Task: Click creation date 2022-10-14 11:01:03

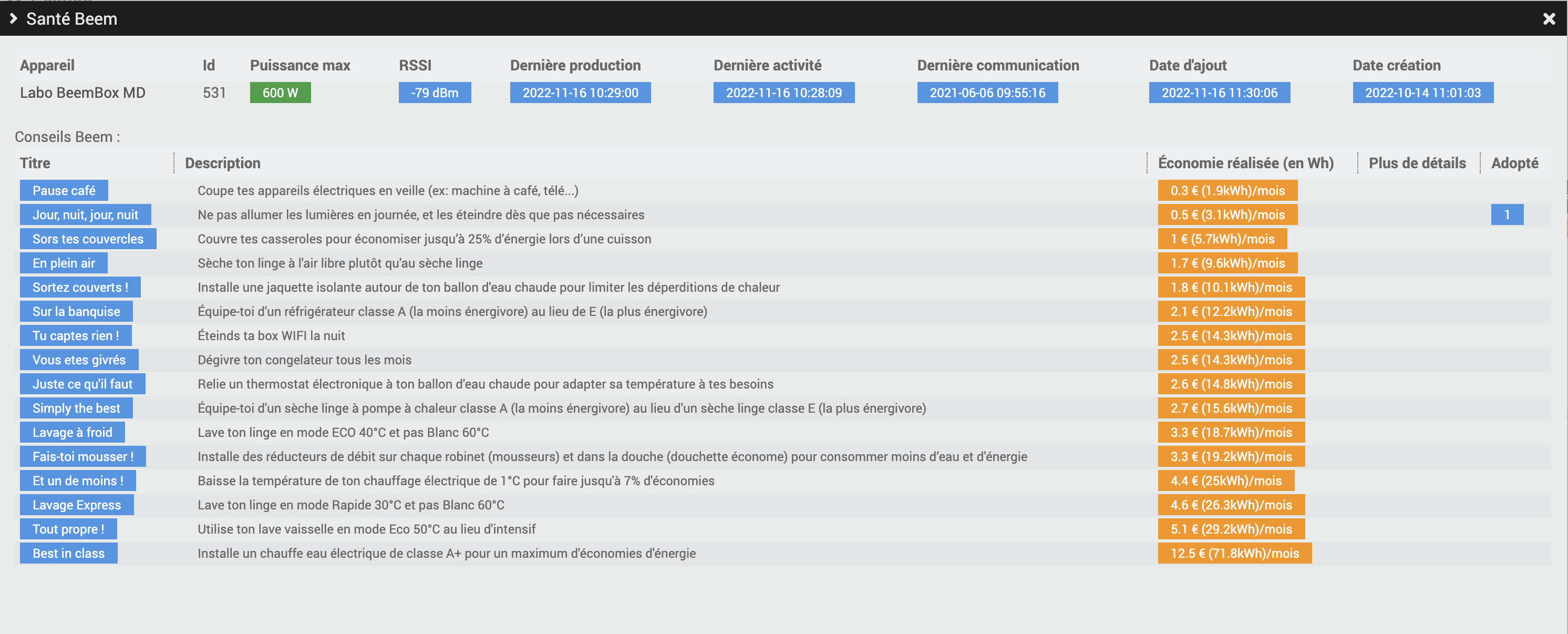Action: (1422, 93)
